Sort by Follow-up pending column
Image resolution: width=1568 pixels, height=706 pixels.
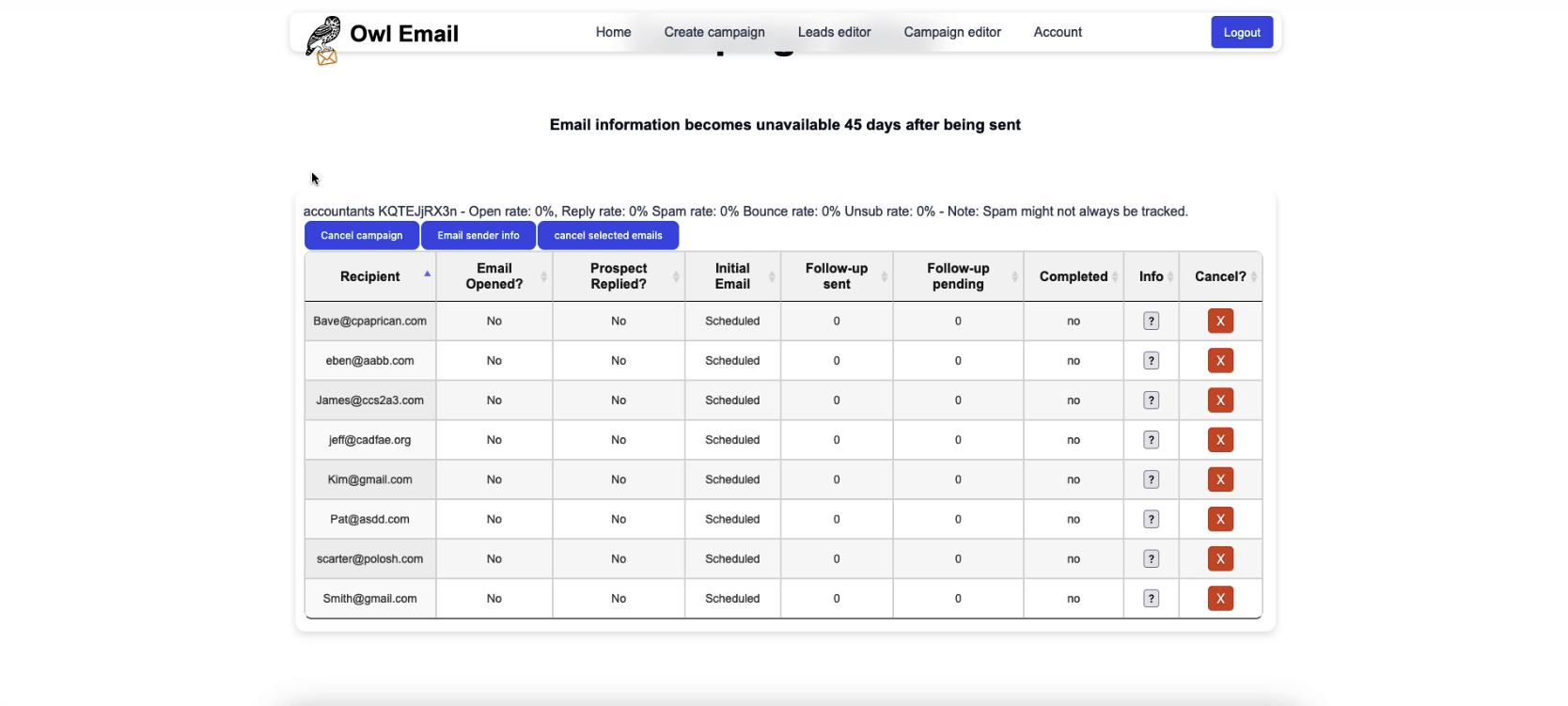[x=958, y=276]
